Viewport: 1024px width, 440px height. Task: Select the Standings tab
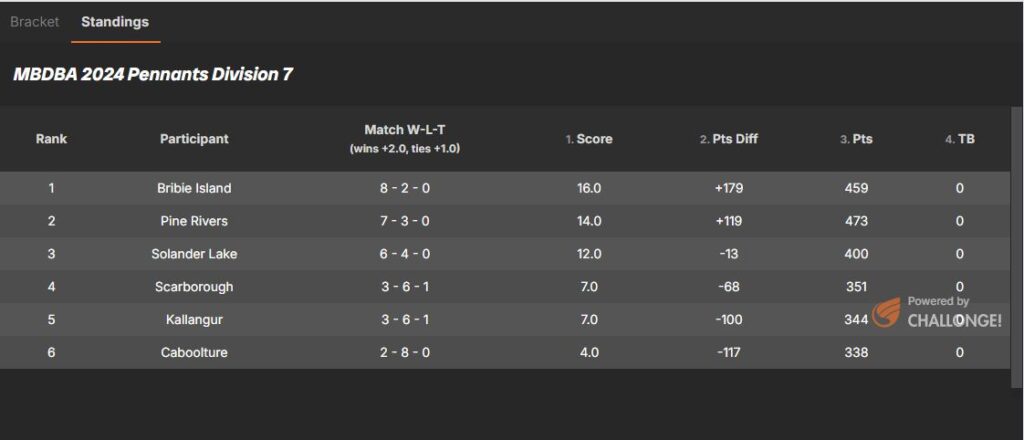point(115,21)
